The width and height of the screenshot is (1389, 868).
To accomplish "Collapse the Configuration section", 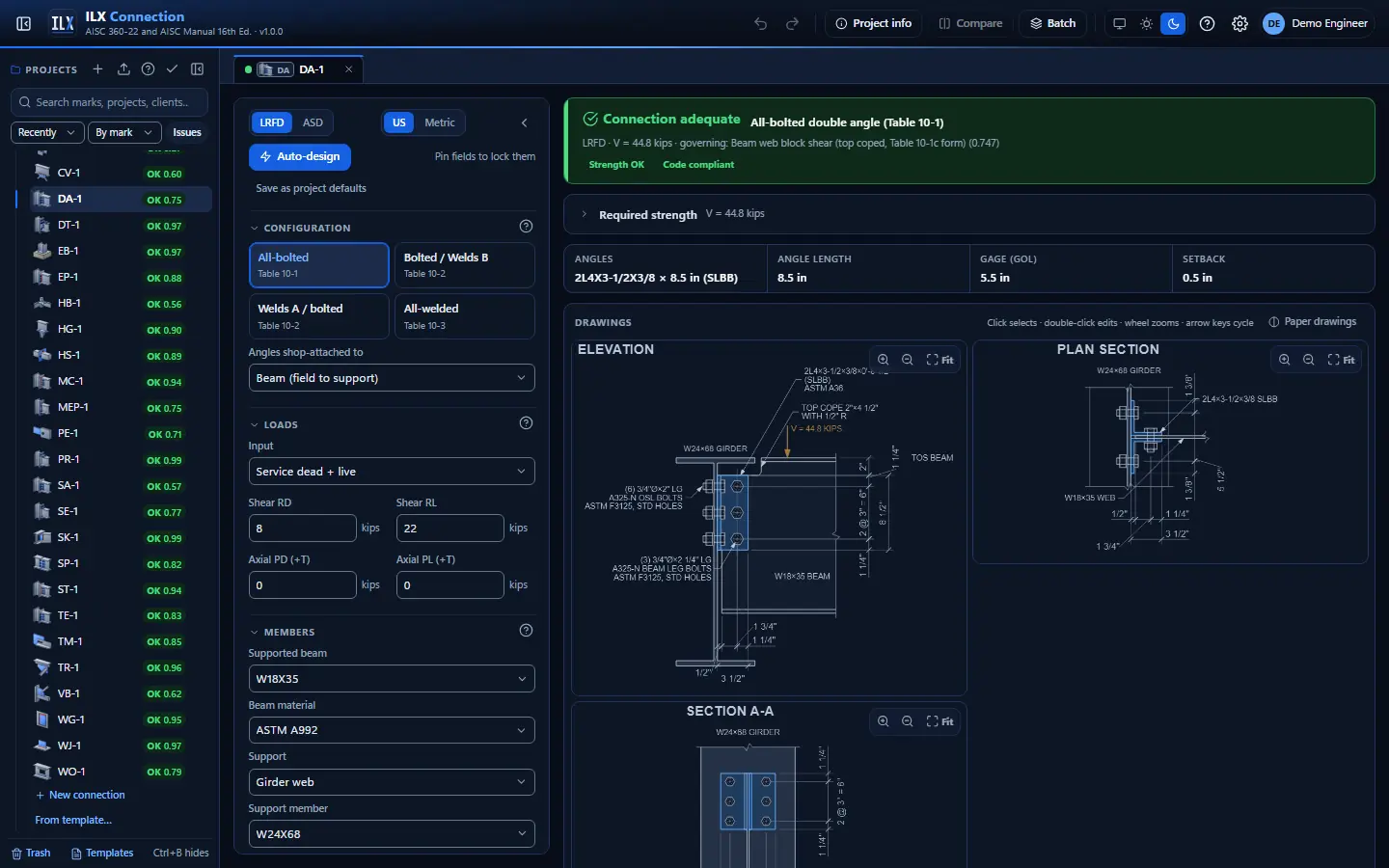I will [x=300, y=228].
